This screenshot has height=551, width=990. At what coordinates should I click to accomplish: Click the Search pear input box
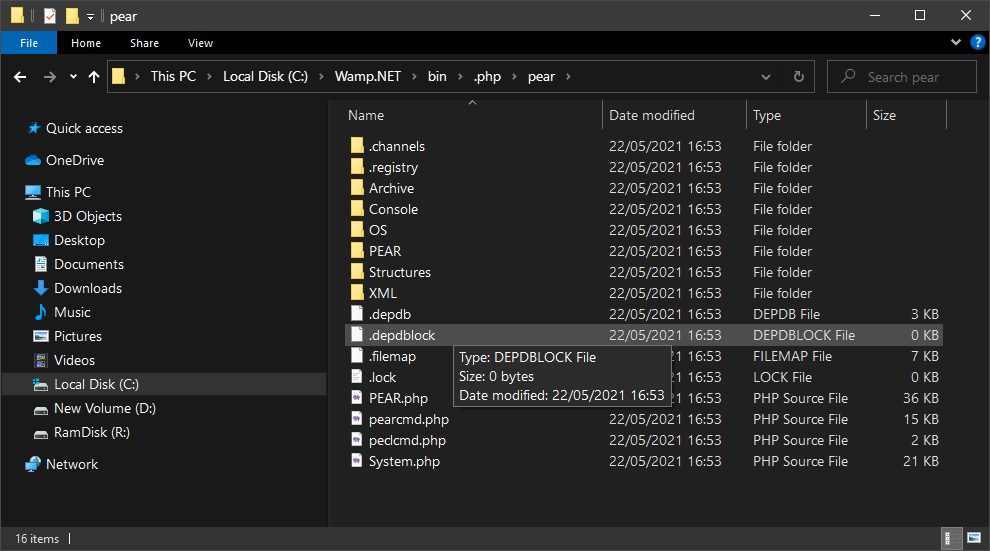tap(903, 77)
